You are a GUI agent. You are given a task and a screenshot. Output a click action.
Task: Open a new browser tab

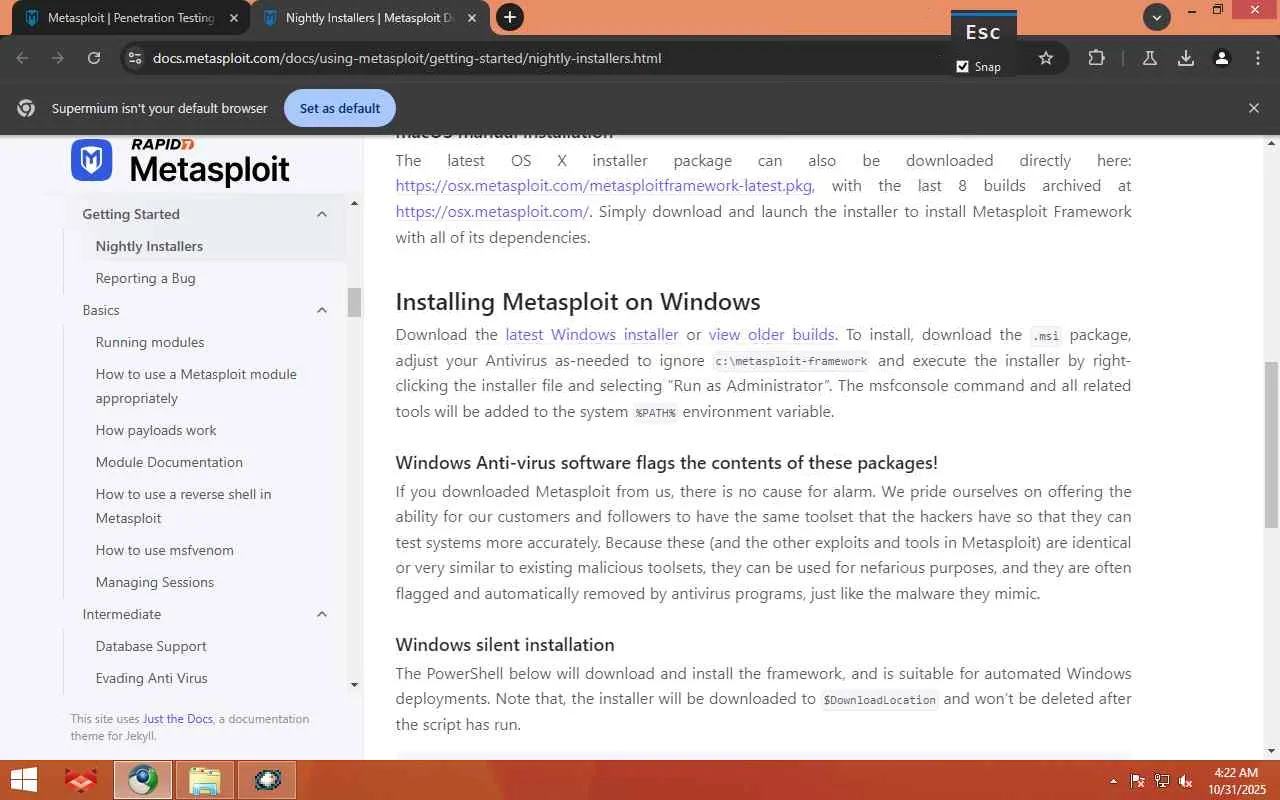510,17
